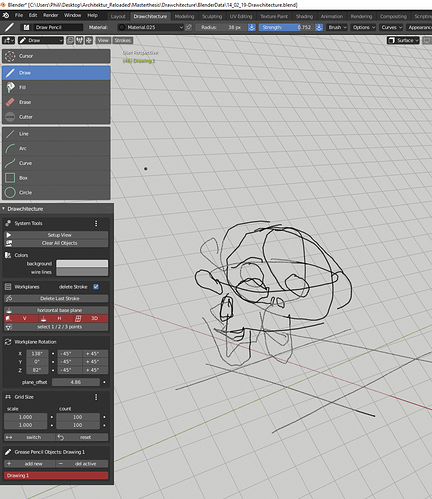432x499 pixels.
Task: Switch to the UV Editing workspace tab
Action: (x=241, y=16)
